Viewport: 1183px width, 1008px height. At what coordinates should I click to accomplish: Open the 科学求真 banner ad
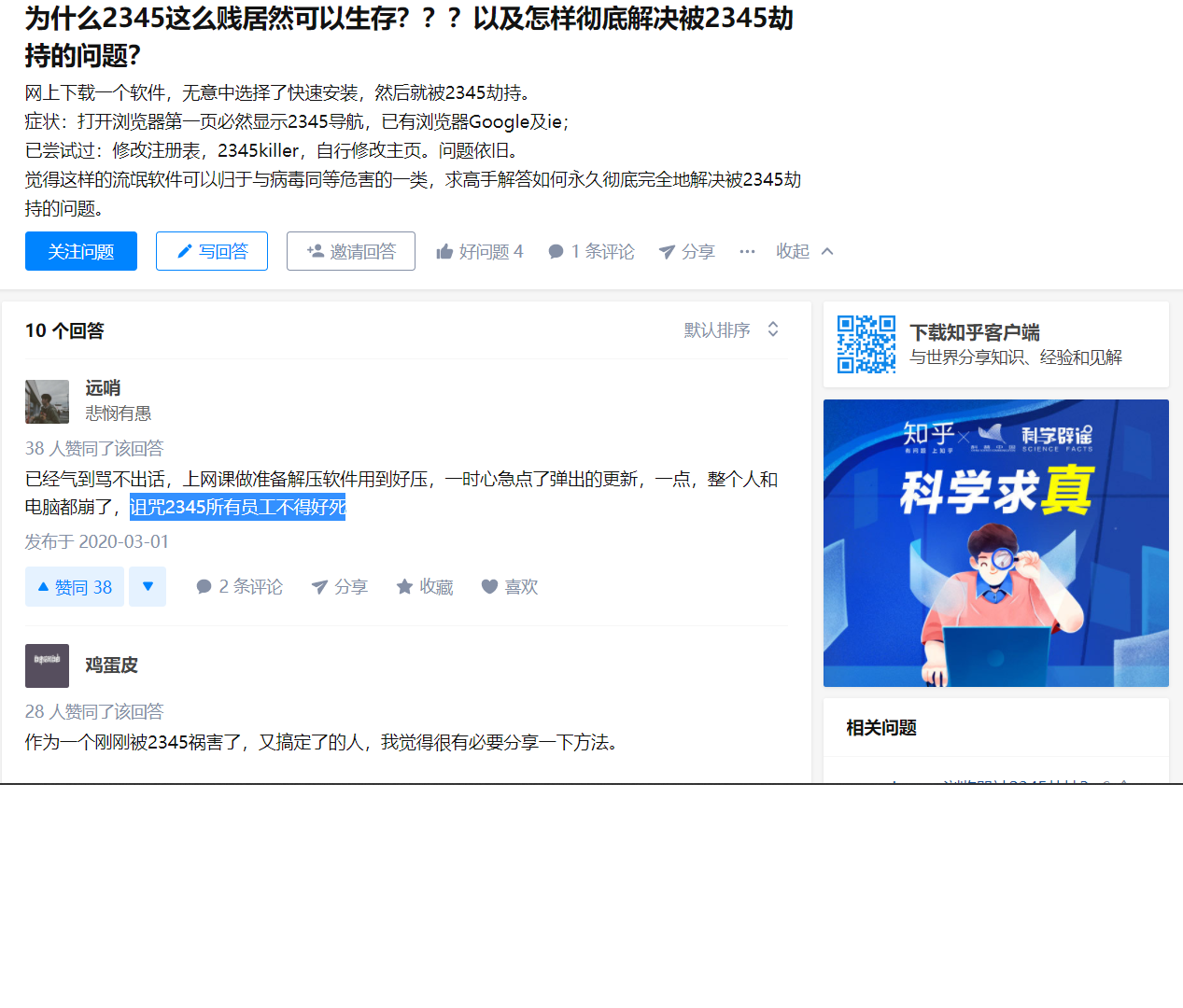pyautogui.click(x=996, y=543)
